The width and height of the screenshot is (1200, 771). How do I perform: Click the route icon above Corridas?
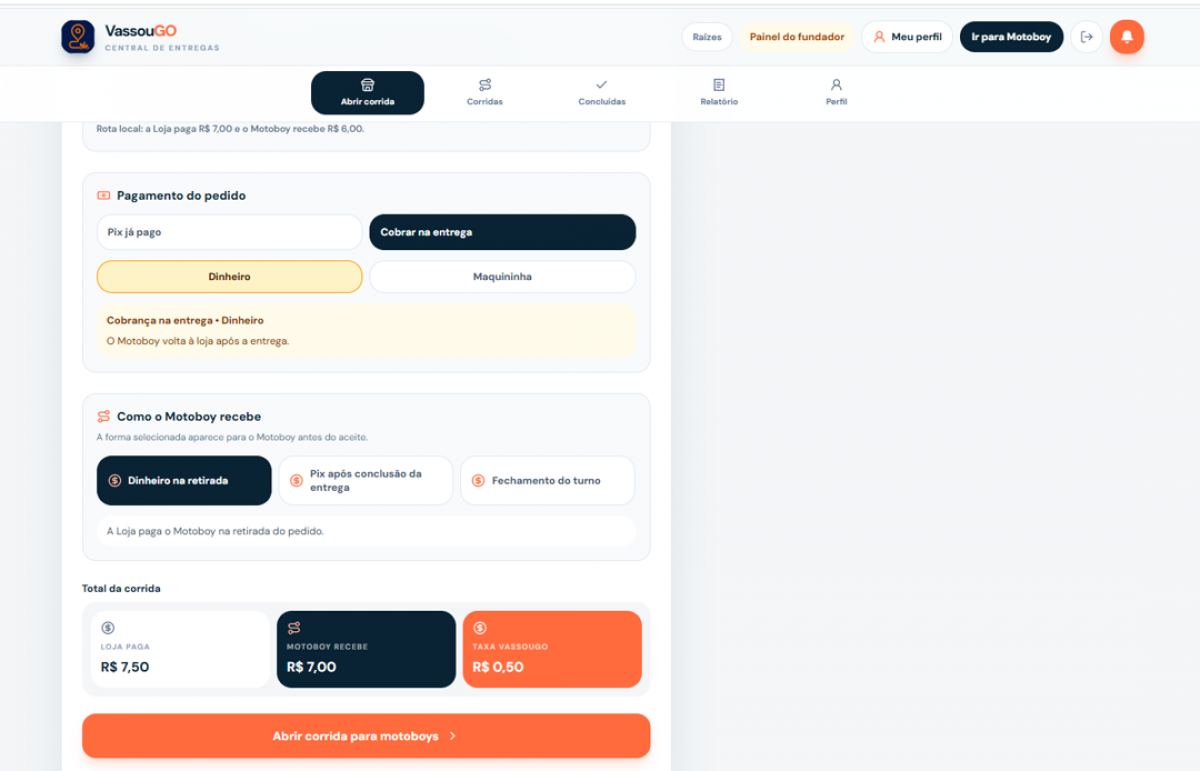point(485,85)
